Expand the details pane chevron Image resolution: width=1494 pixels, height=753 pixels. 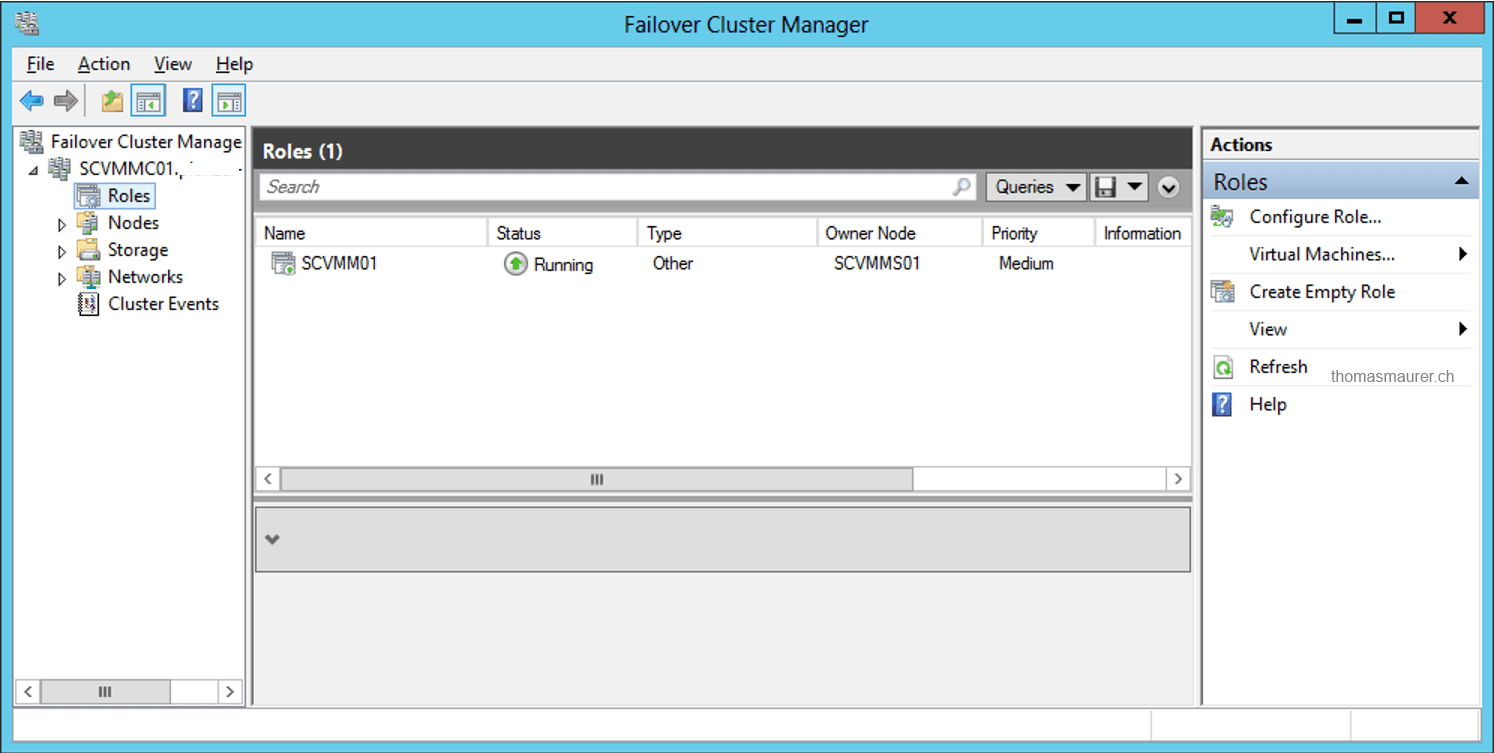coord(272,539)
